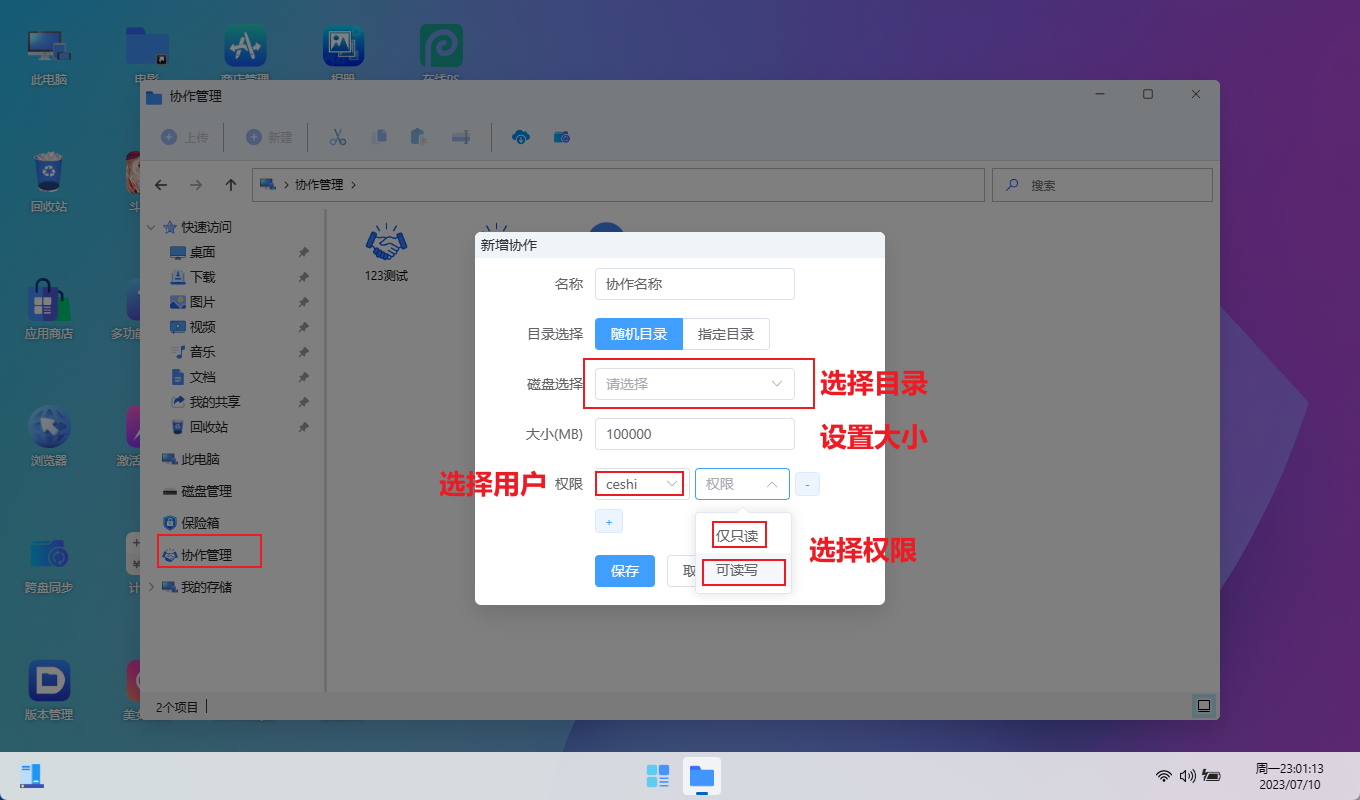Select 协作管理 in the sidebar
The image size is (1360, 800).
coord(206,555)
